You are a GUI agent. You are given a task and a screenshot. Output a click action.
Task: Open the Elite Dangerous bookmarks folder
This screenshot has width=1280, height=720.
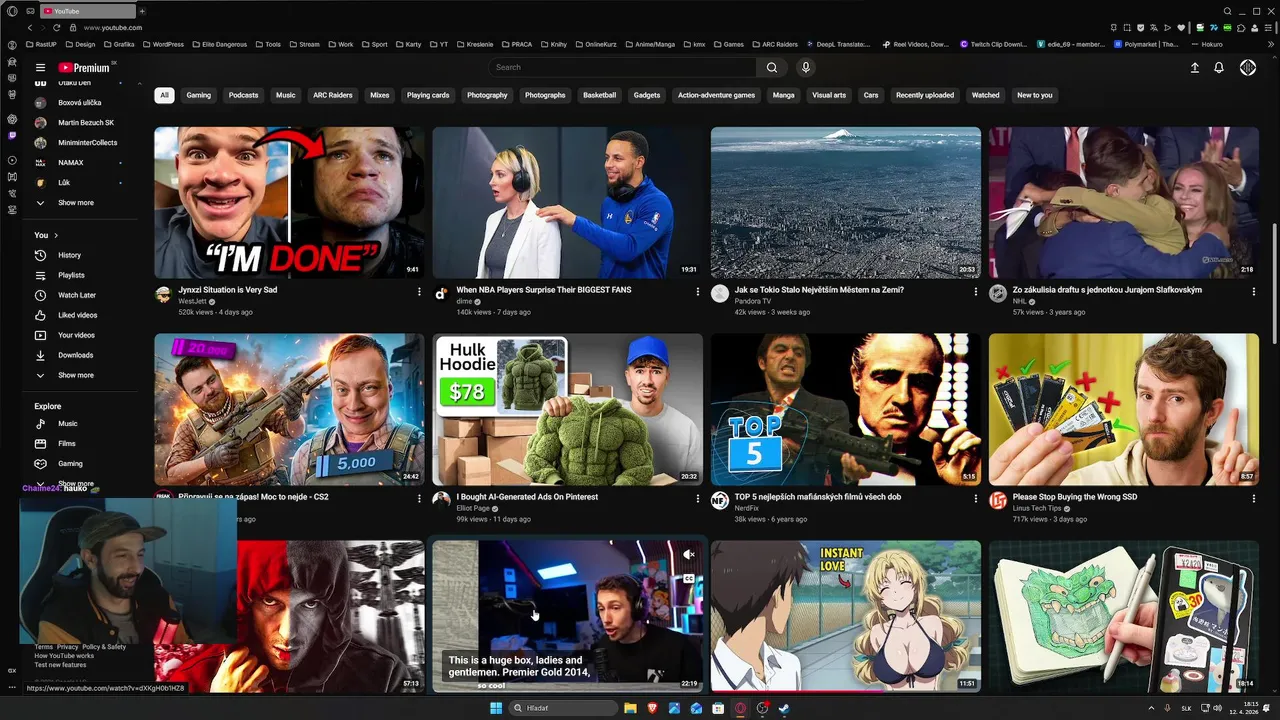pos(219,44)
